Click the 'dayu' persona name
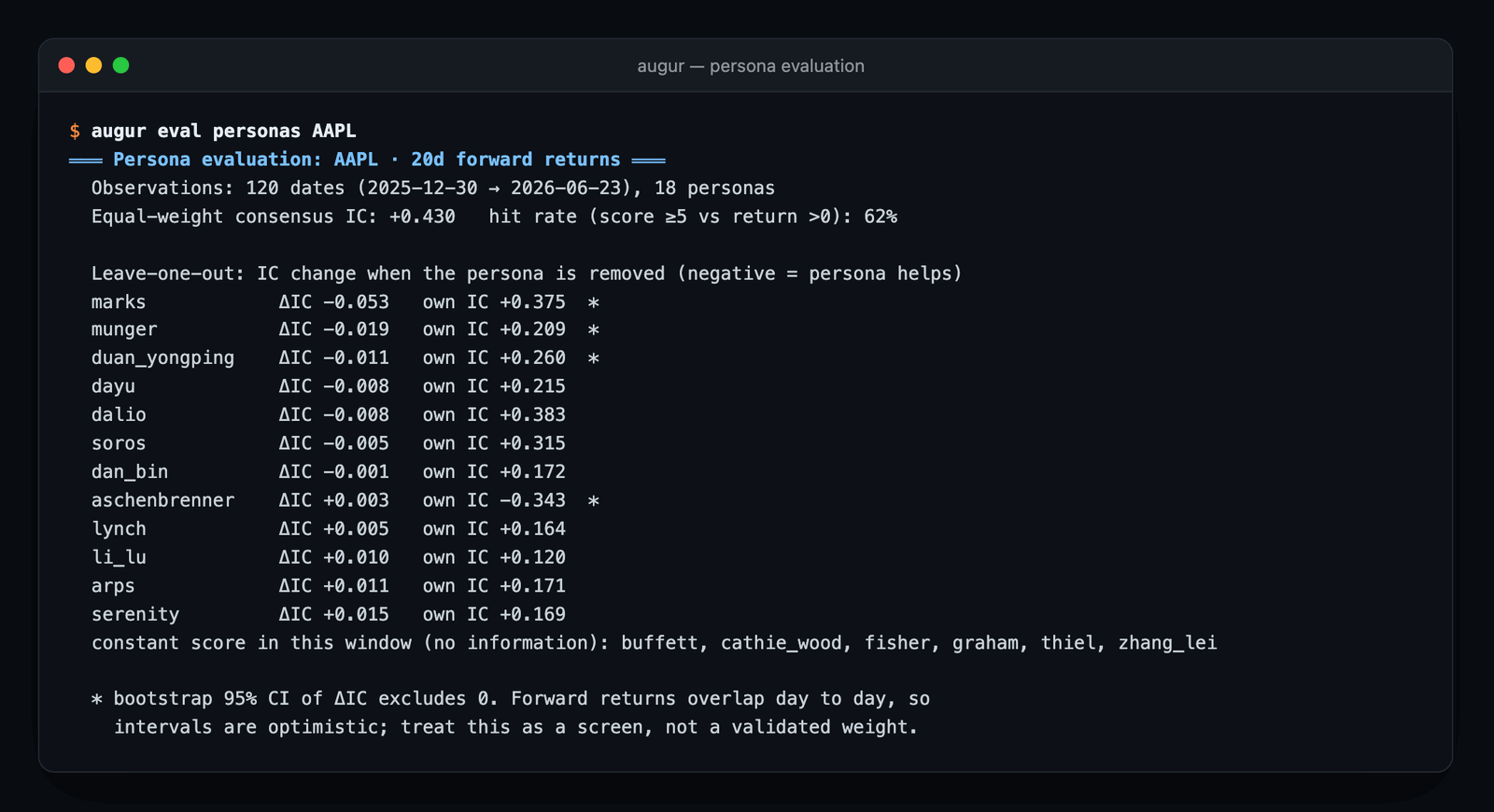This screenshot has height=812, width=1494. pyautogui.click(x=113, y=386)
